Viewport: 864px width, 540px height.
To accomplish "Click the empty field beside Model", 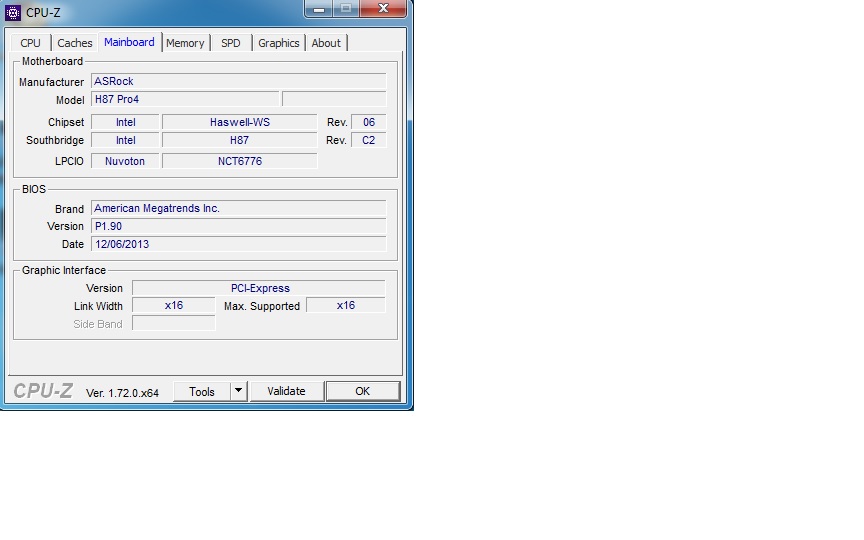I will click(x=334, y=100).
